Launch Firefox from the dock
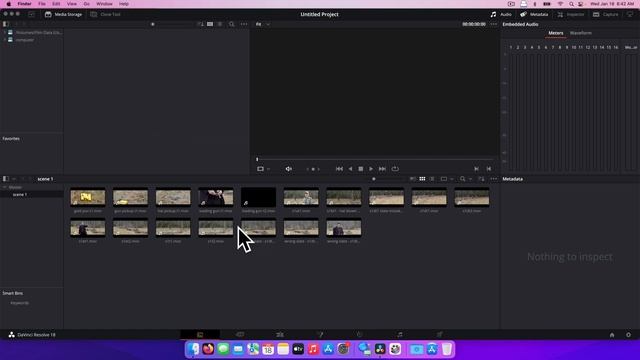640x360 pixels. 208,349
